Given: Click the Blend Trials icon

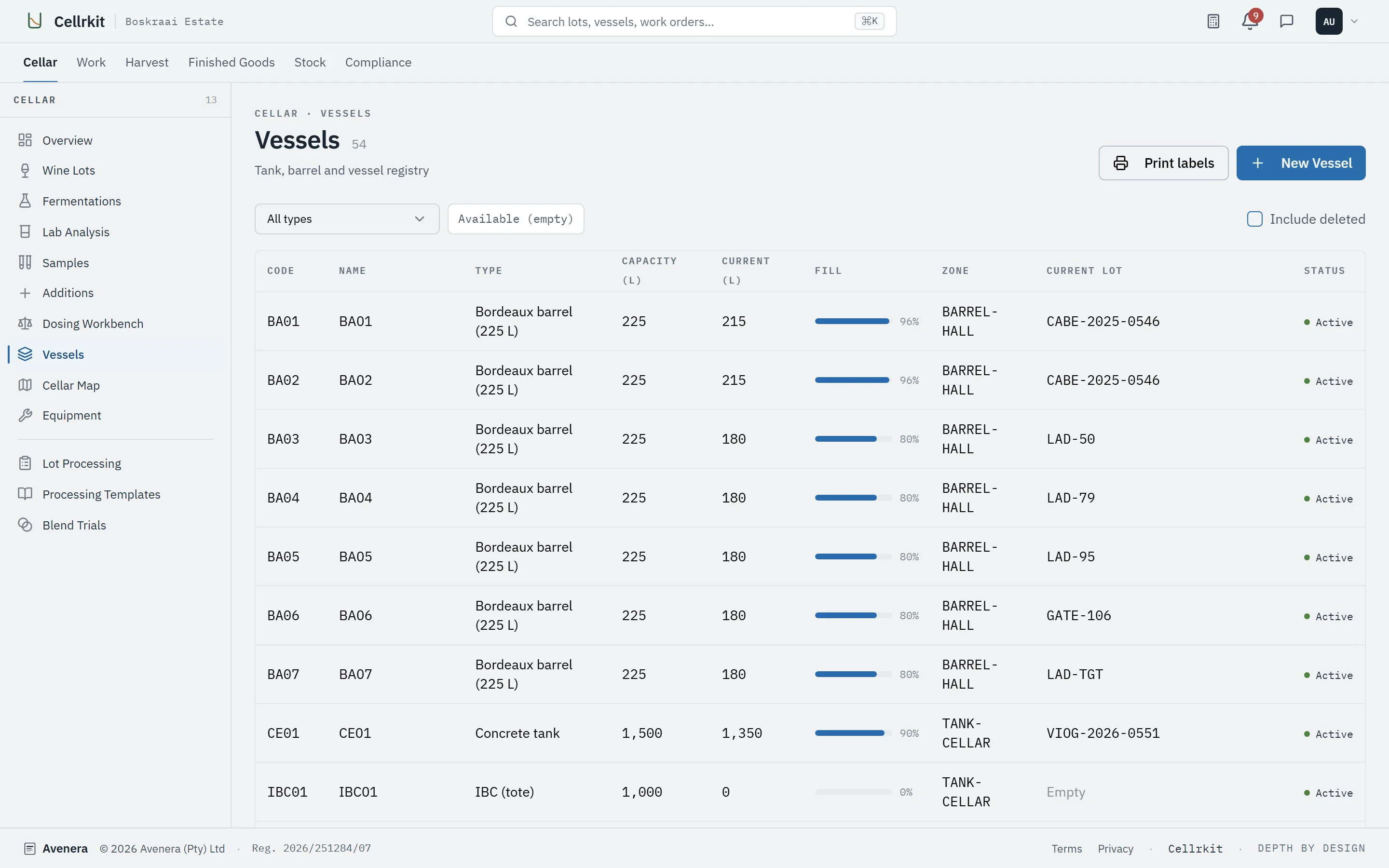Looking at the screenshot, I should (25, 525).
